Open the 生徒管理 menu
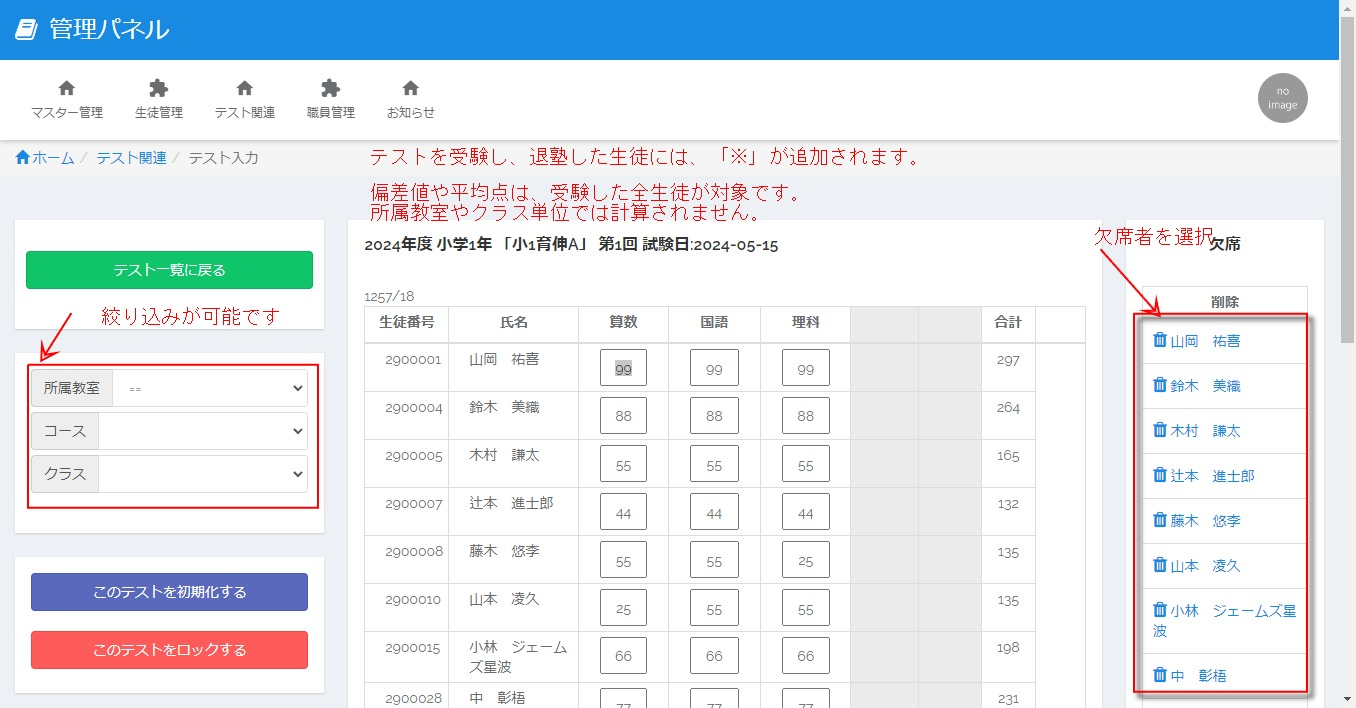The image size is (1356, 708). click(x=158, y=99)
